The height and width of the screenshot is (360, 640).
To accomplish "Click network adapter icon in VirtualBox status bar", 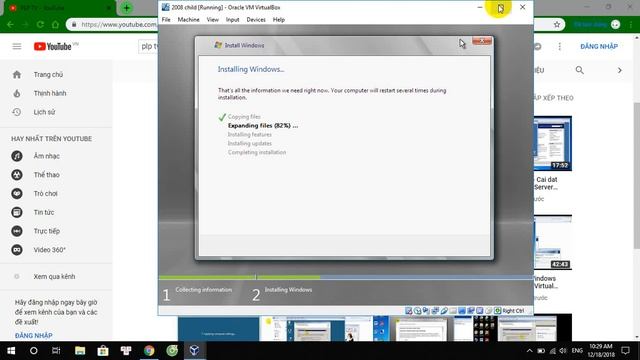I will click(x=435, y=311).
